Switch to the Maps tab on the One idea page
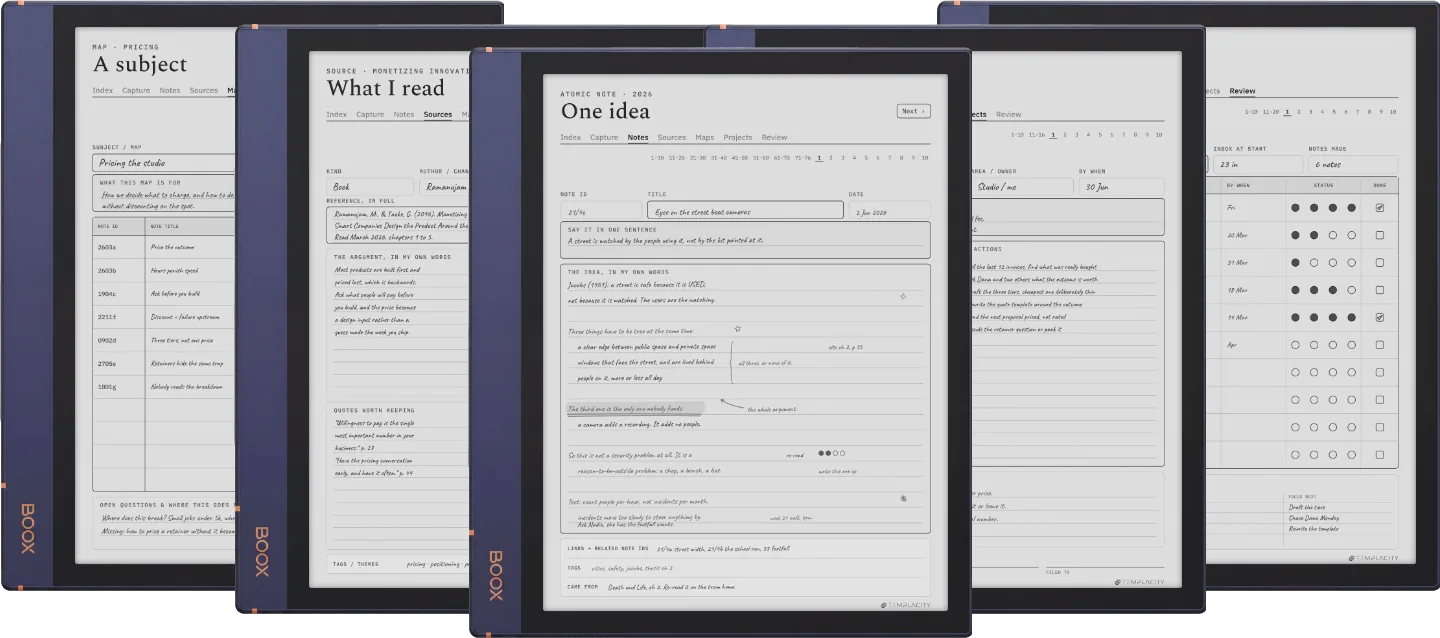Screen dimensions: 1440x638 705,138
